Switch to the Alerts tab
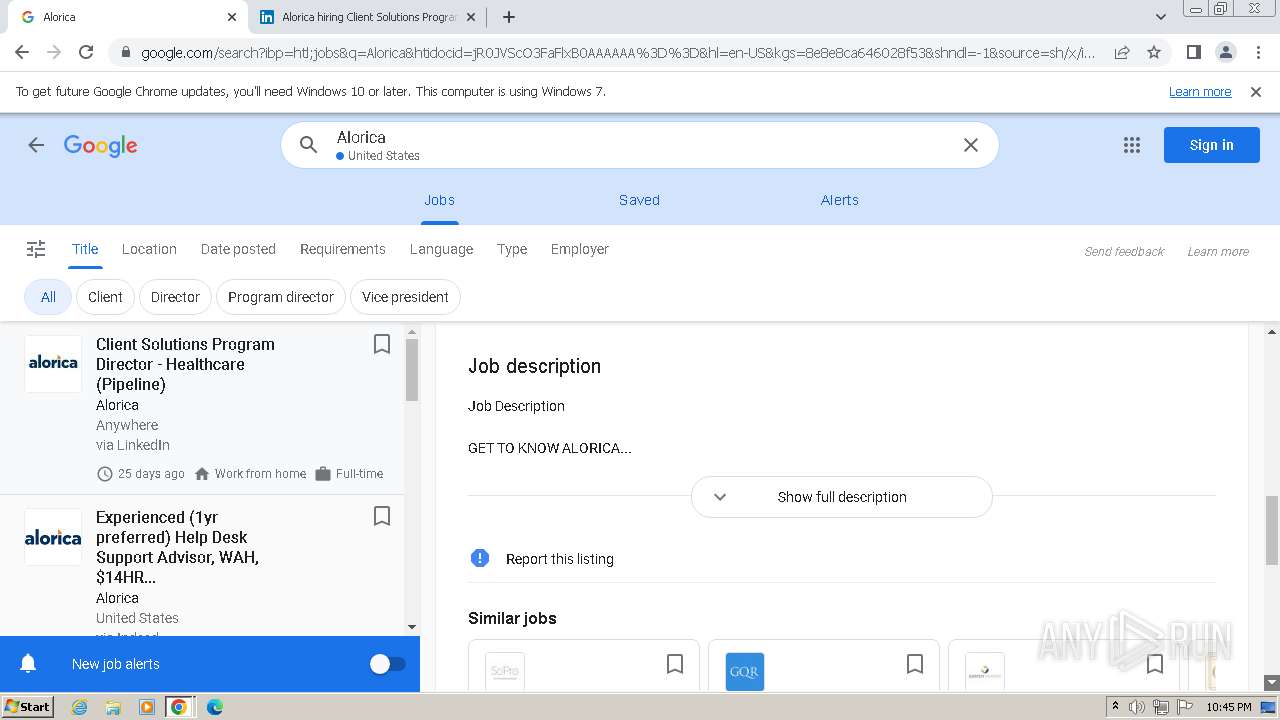This screenshot has width=1280, height=720. point(840,200)
